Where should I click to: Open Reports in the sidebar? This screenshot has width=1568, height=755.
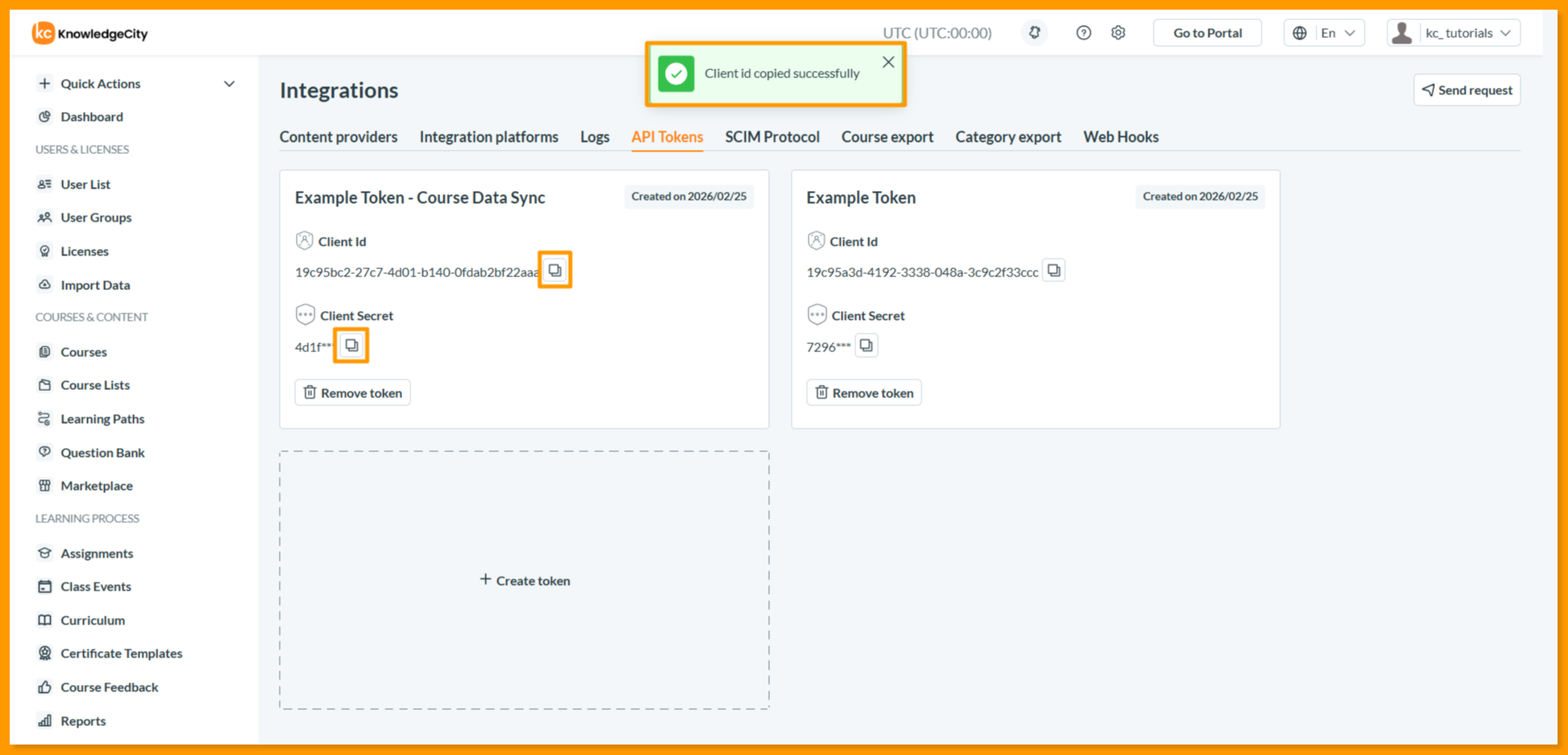[x=83, y=721]
